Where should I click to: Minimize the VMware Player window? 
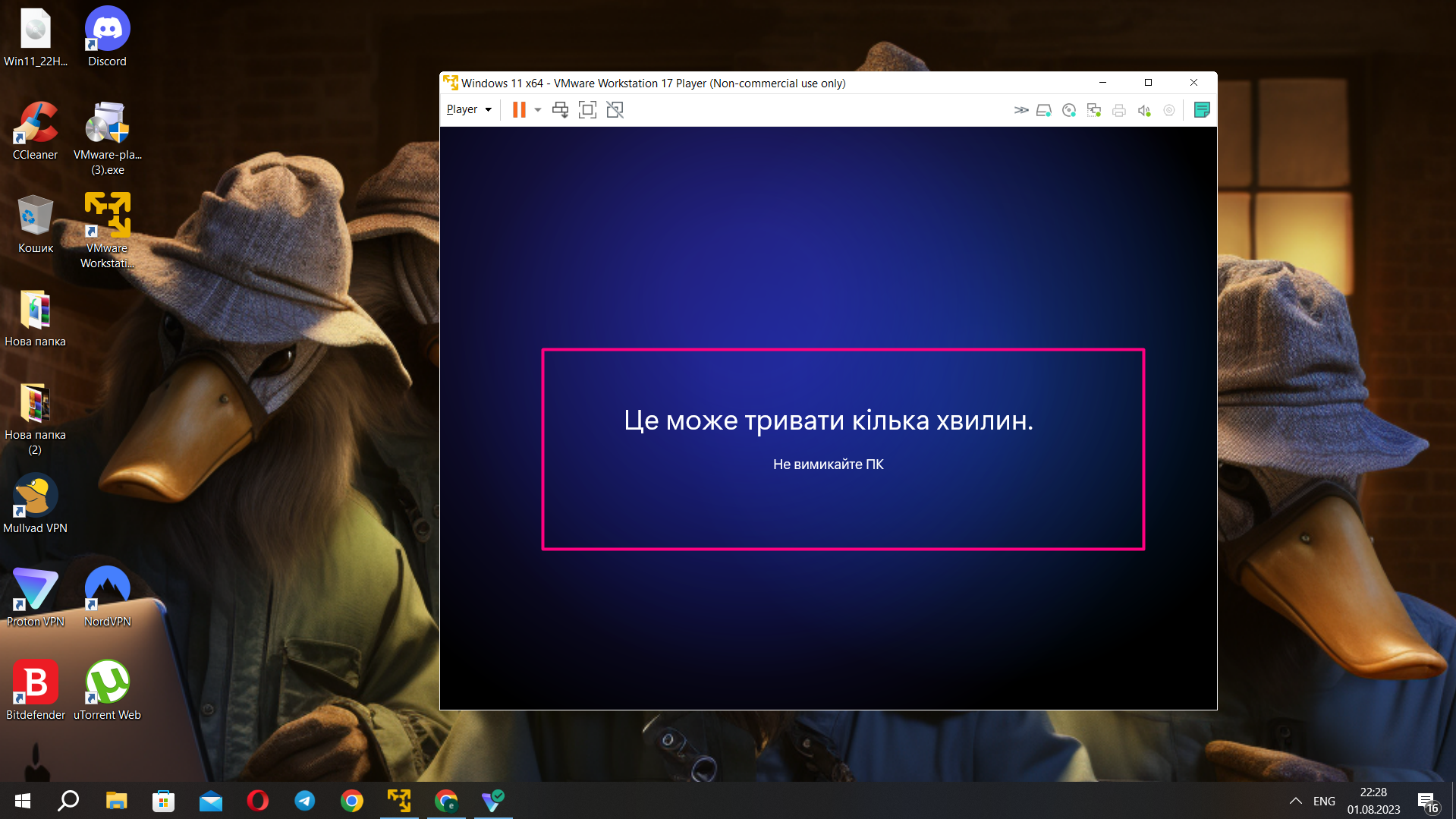[x=1102, y=82]
